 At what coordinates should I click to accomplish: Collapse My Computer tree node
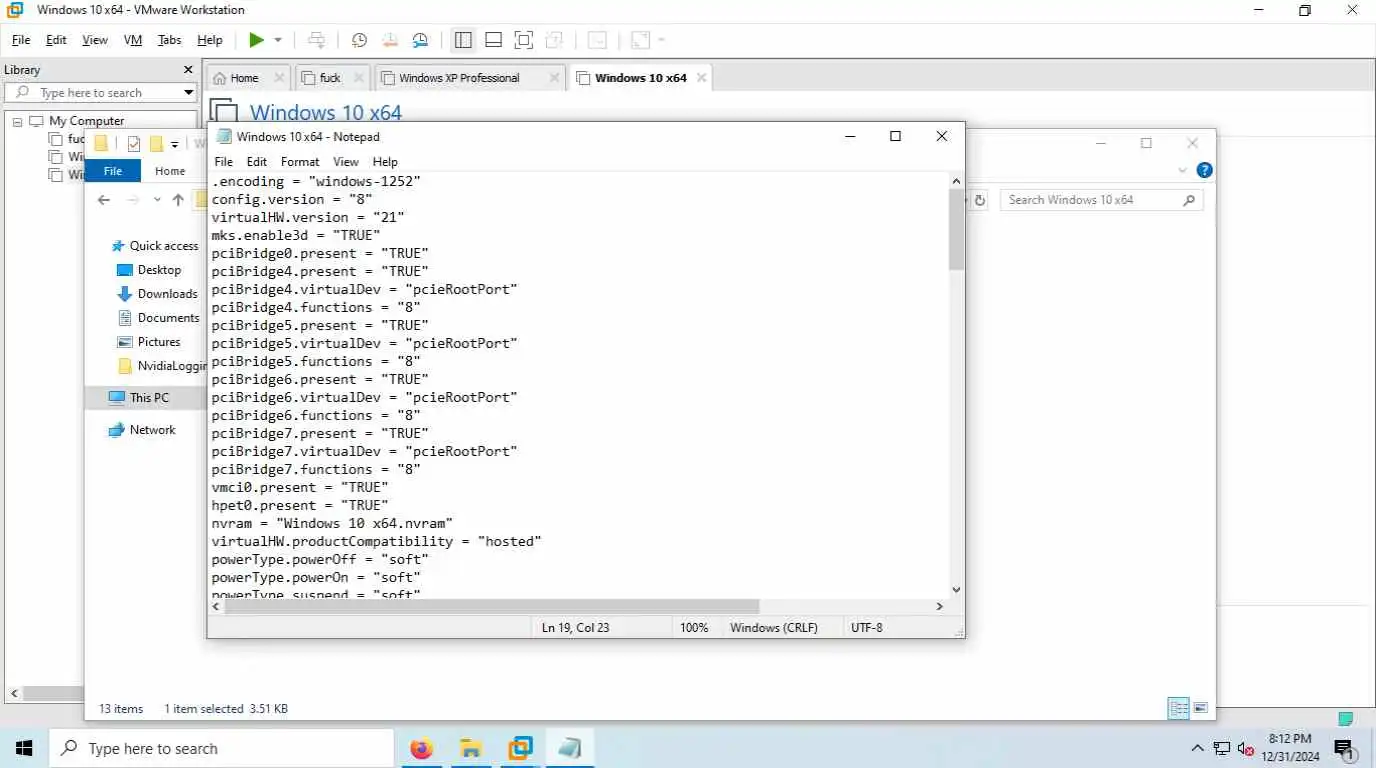(17, 121)
